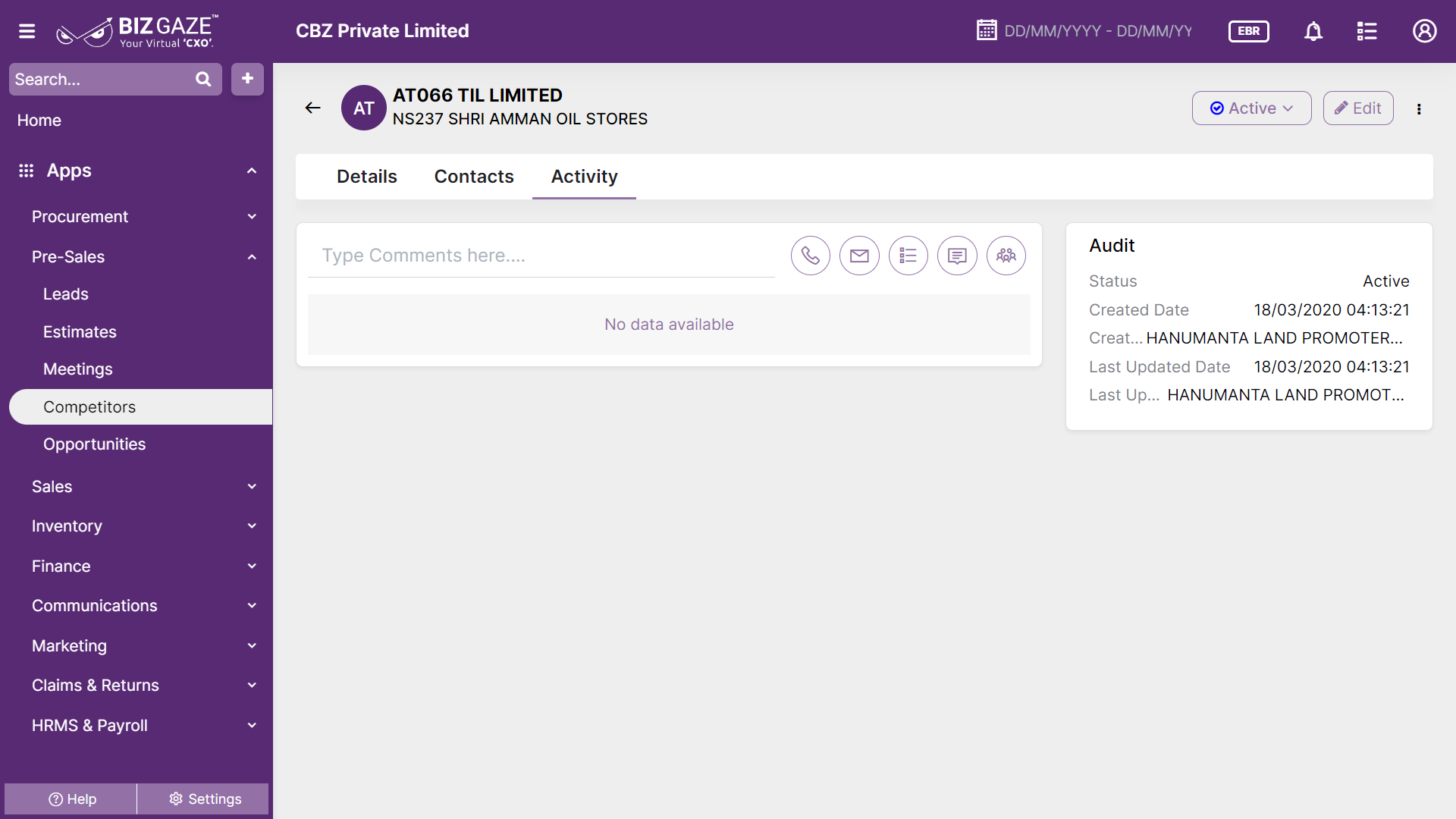Open Settings

(x=204, y=799)
